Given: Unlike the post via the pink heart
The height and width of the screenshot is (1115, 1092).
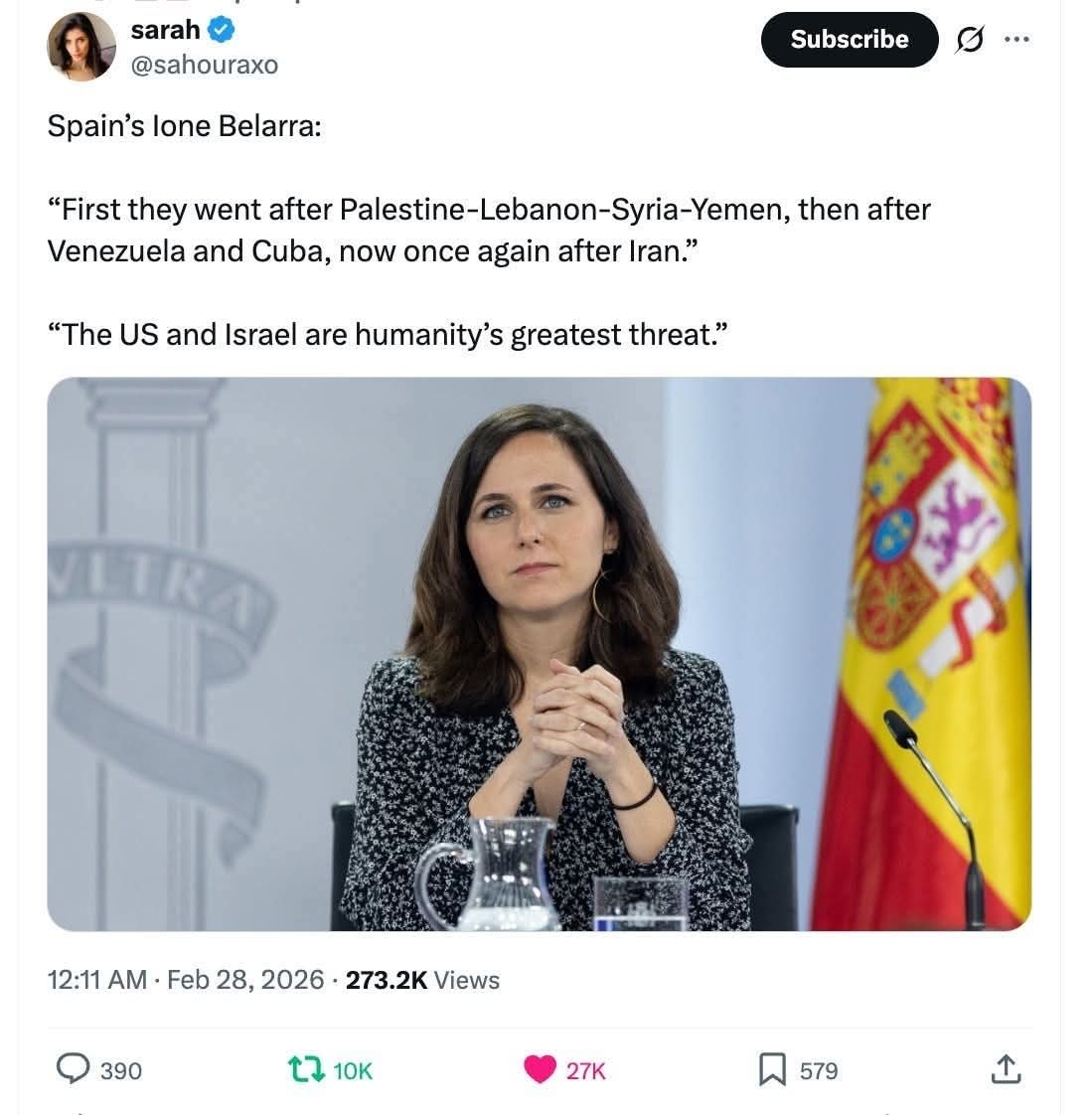Looking at the screenshot, I should click(x=540, y=1069).
